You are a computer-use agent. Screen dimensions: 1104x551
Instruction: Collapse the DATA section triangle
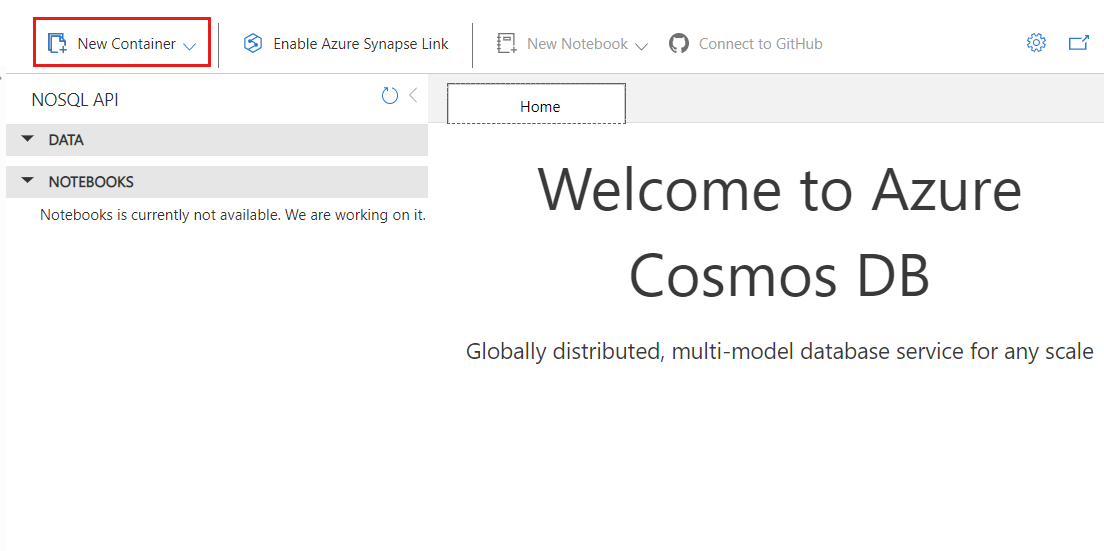(27, 139)
